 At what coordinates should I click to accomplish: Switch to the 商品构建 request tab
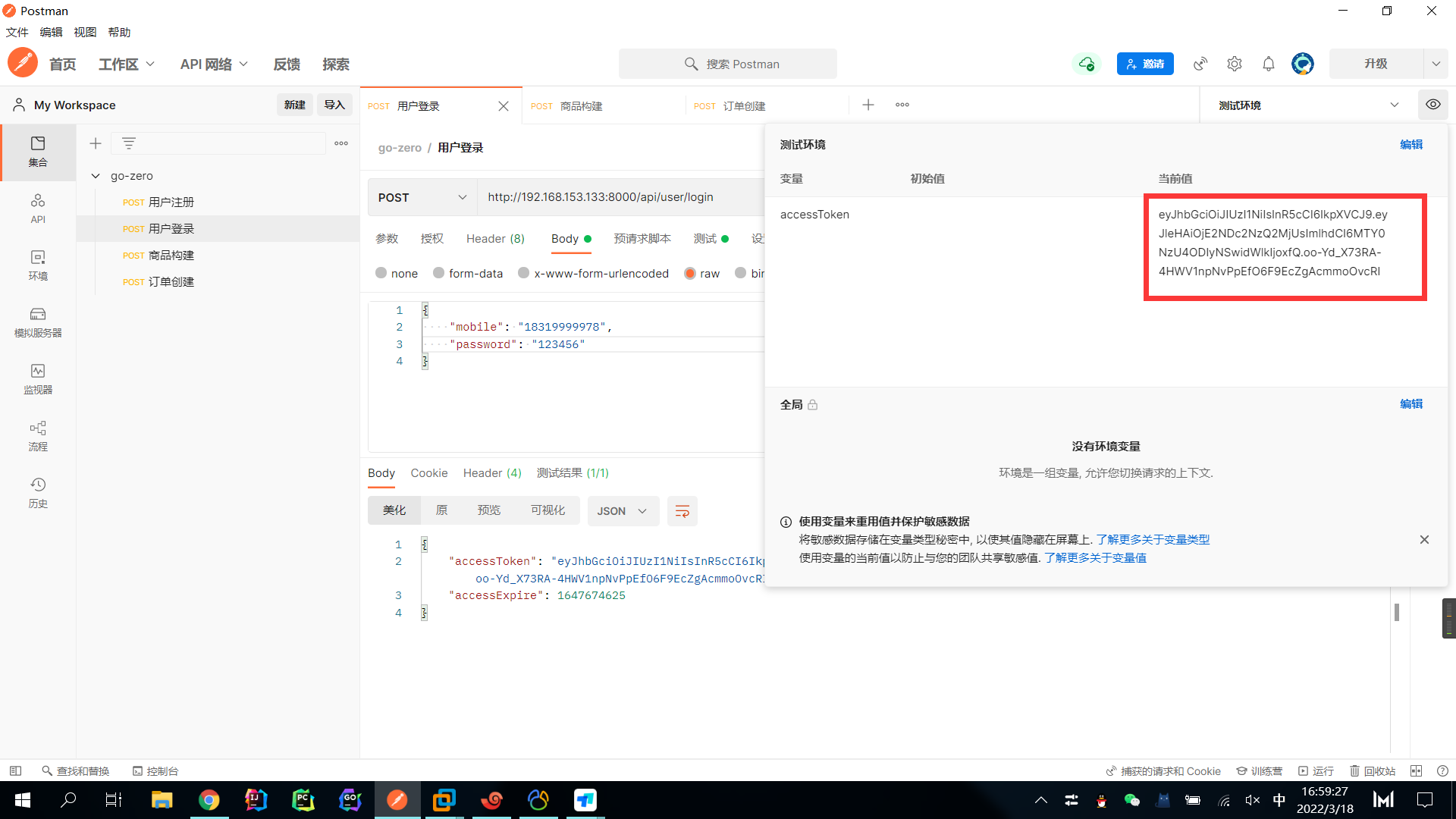pos(581,106)
